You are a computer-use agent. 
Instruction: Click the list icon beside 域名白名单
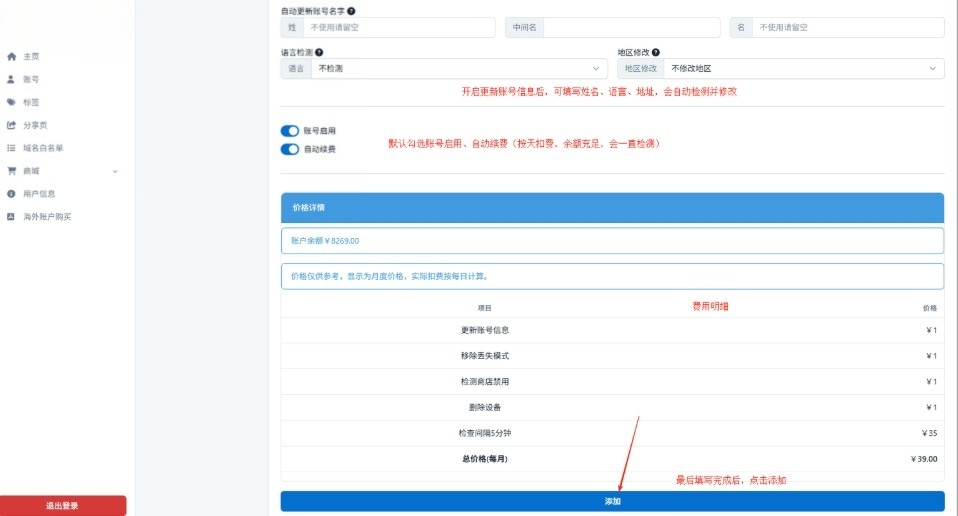tap(11, 148)
